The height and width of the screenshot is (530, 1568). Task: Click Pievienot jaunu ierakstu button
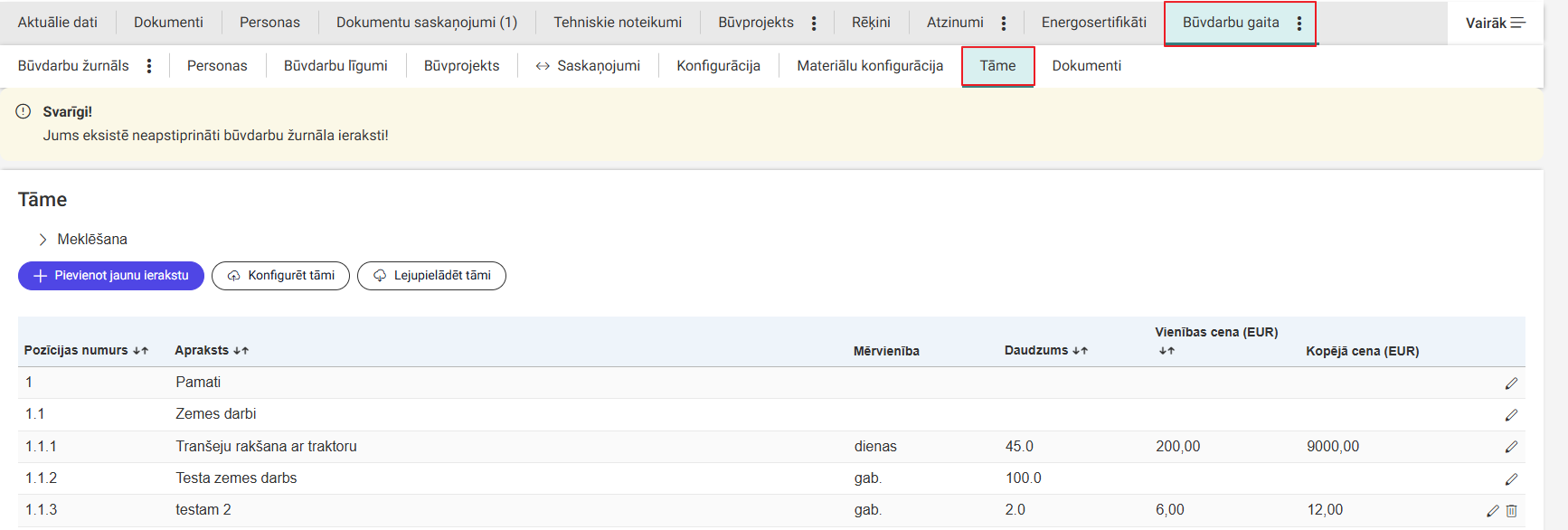click(x=111, y=276)
